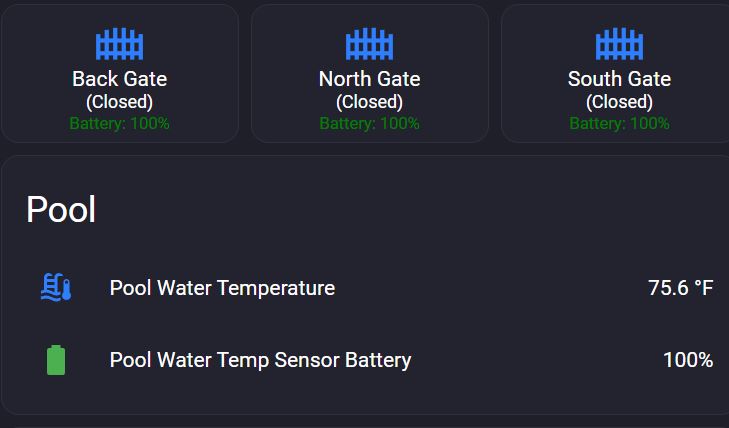This screenshot has height=428, width=729.
Task: Click the pool thermometer icon
Action: (56, 288)
